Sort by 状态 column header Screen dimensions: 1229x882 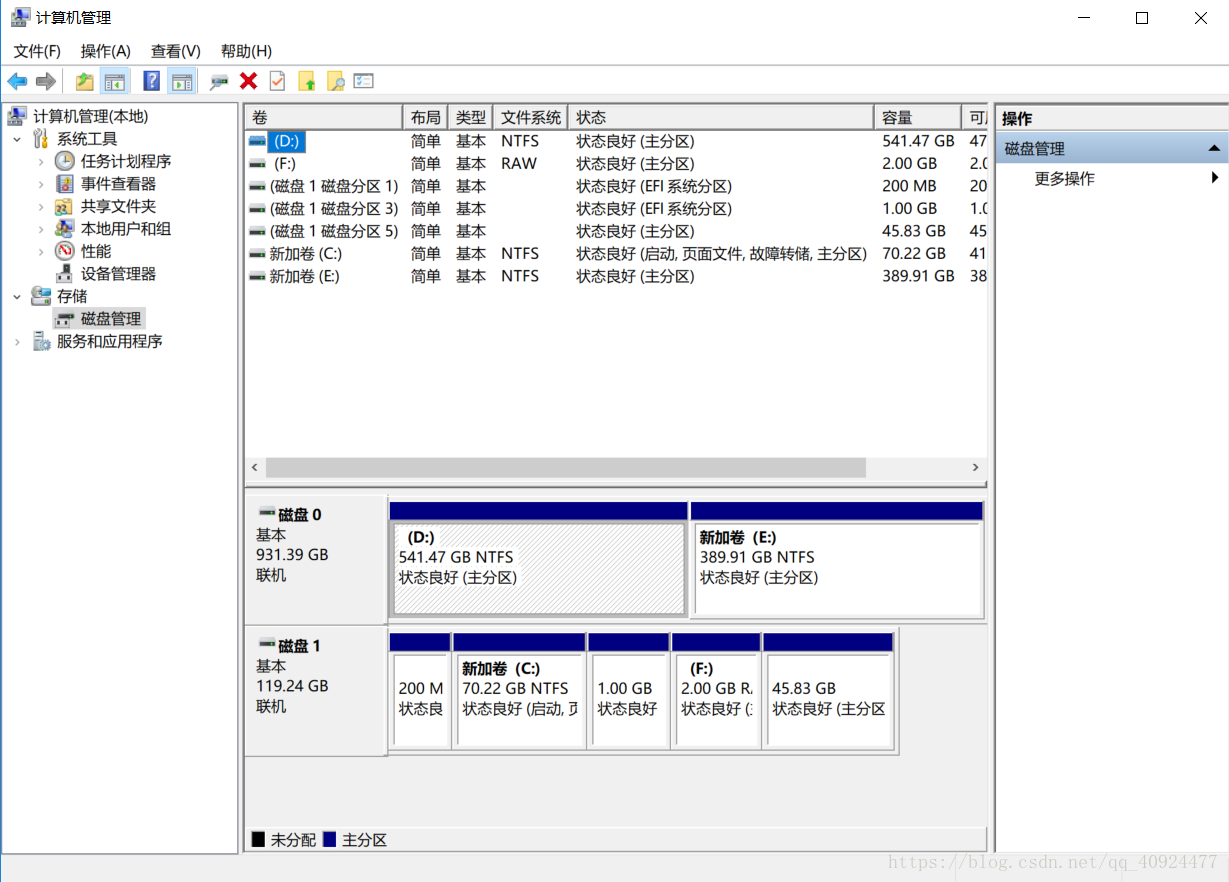point(720,117)
